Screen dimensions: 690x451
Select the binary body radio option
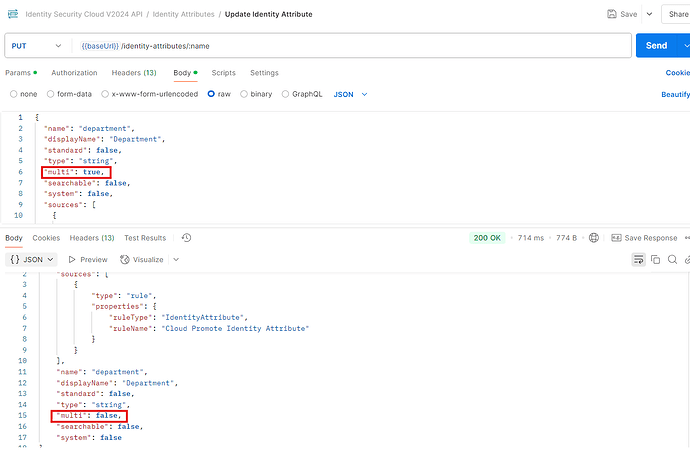[x=244, y=94]
